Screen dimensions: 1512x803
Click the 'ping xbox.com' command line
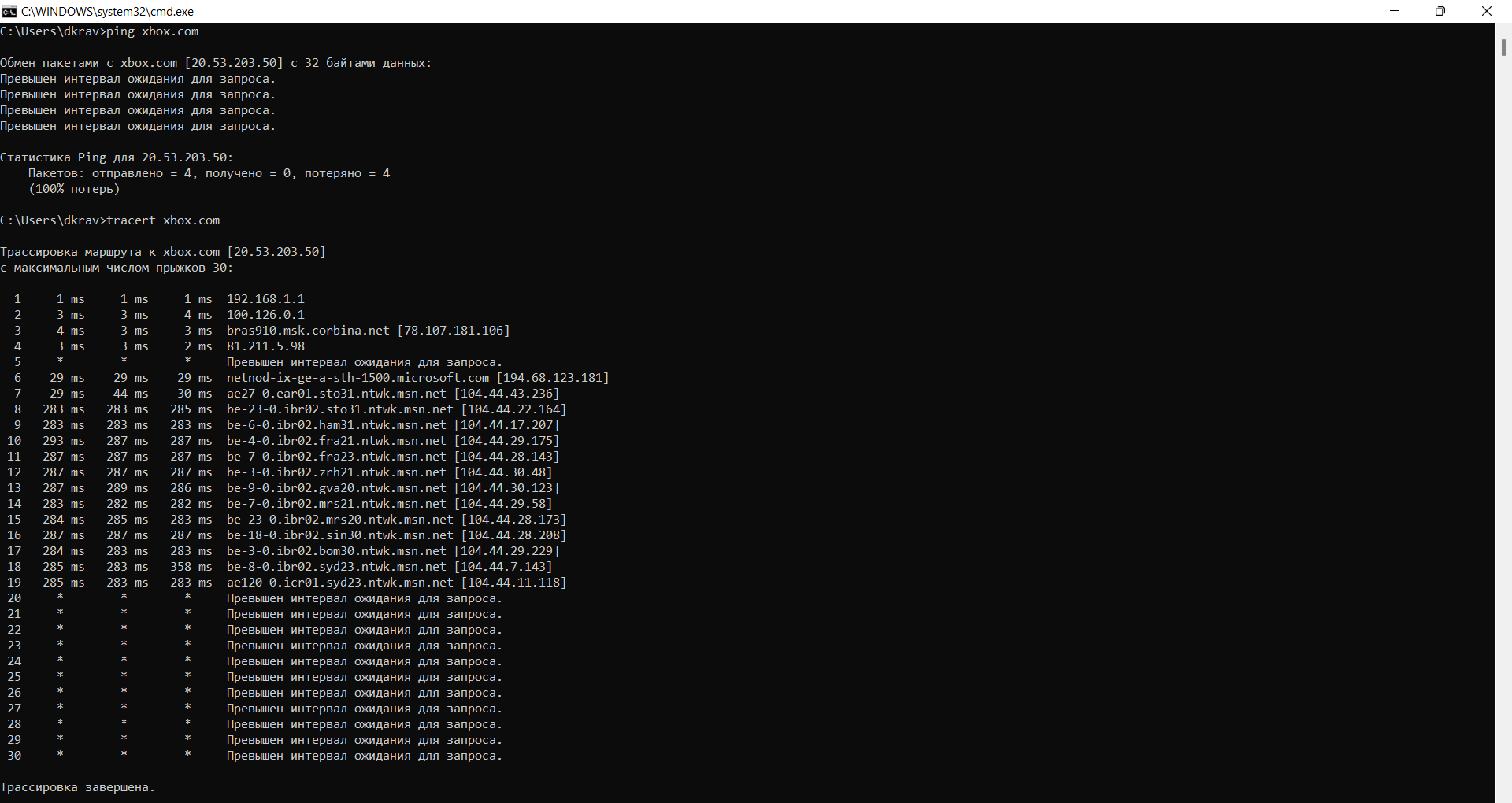[99, 31]
